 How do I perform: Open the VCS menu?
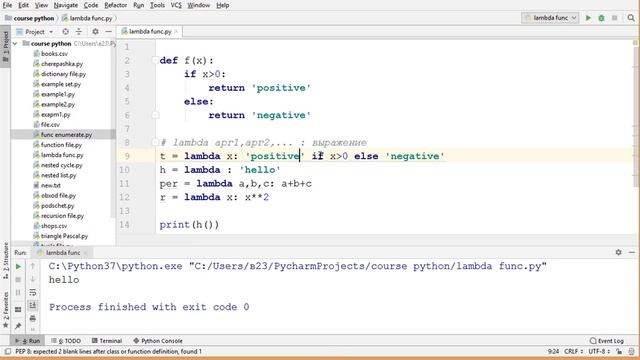pyautogui.click(x=176, y=5)
